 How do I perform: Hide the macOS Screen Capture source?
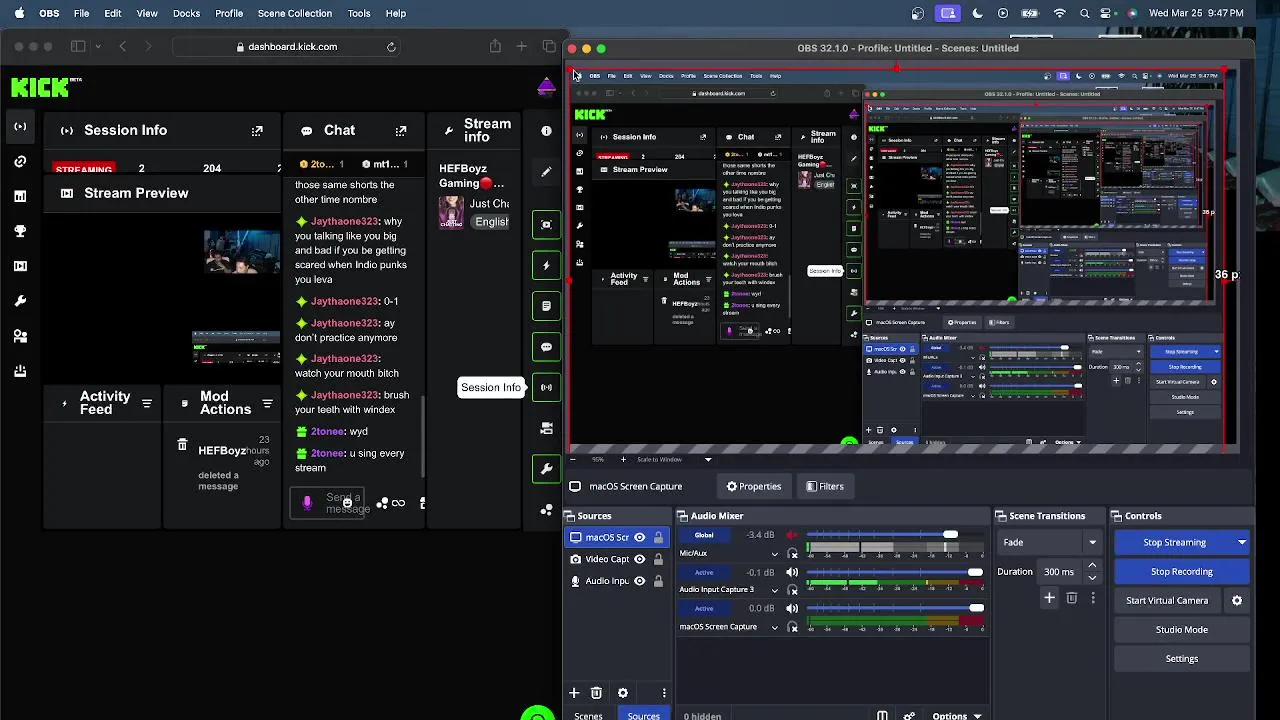coord(640,537)
